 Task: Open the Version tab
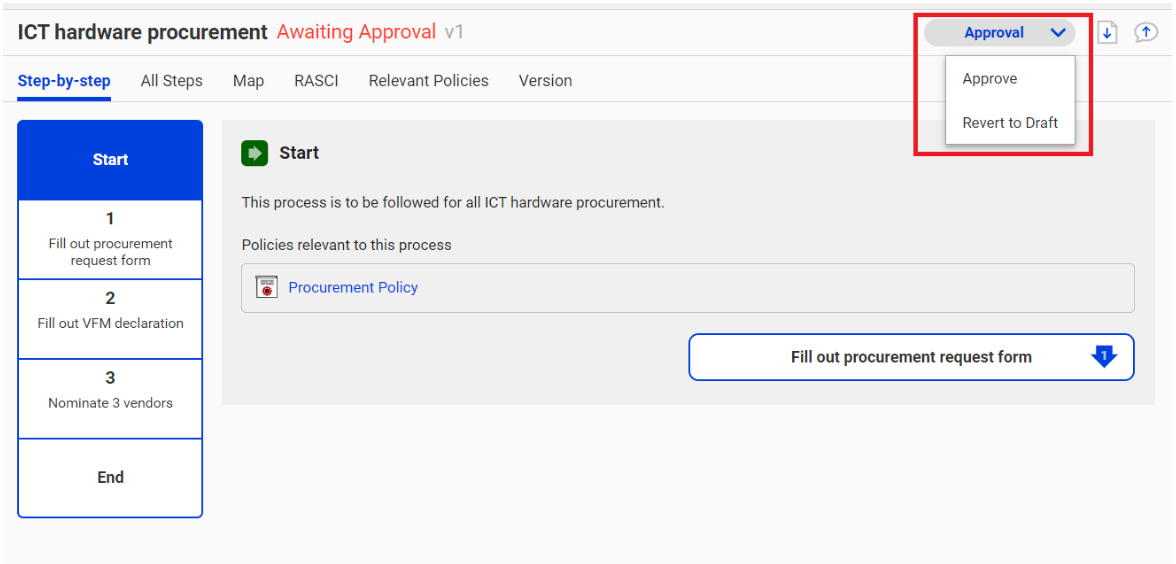point(545,80)
